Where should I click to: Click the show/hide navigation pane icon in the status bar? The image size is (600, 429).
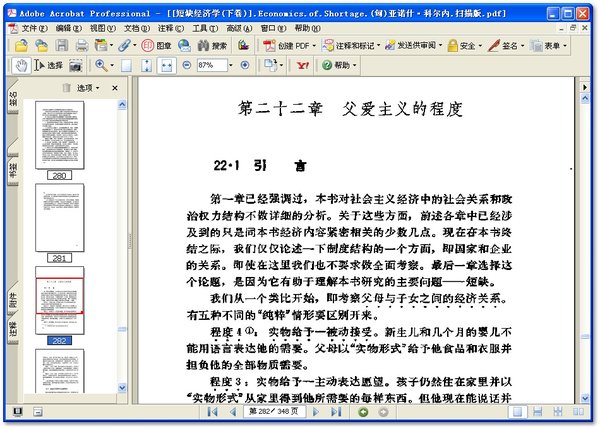click(17, 412)
